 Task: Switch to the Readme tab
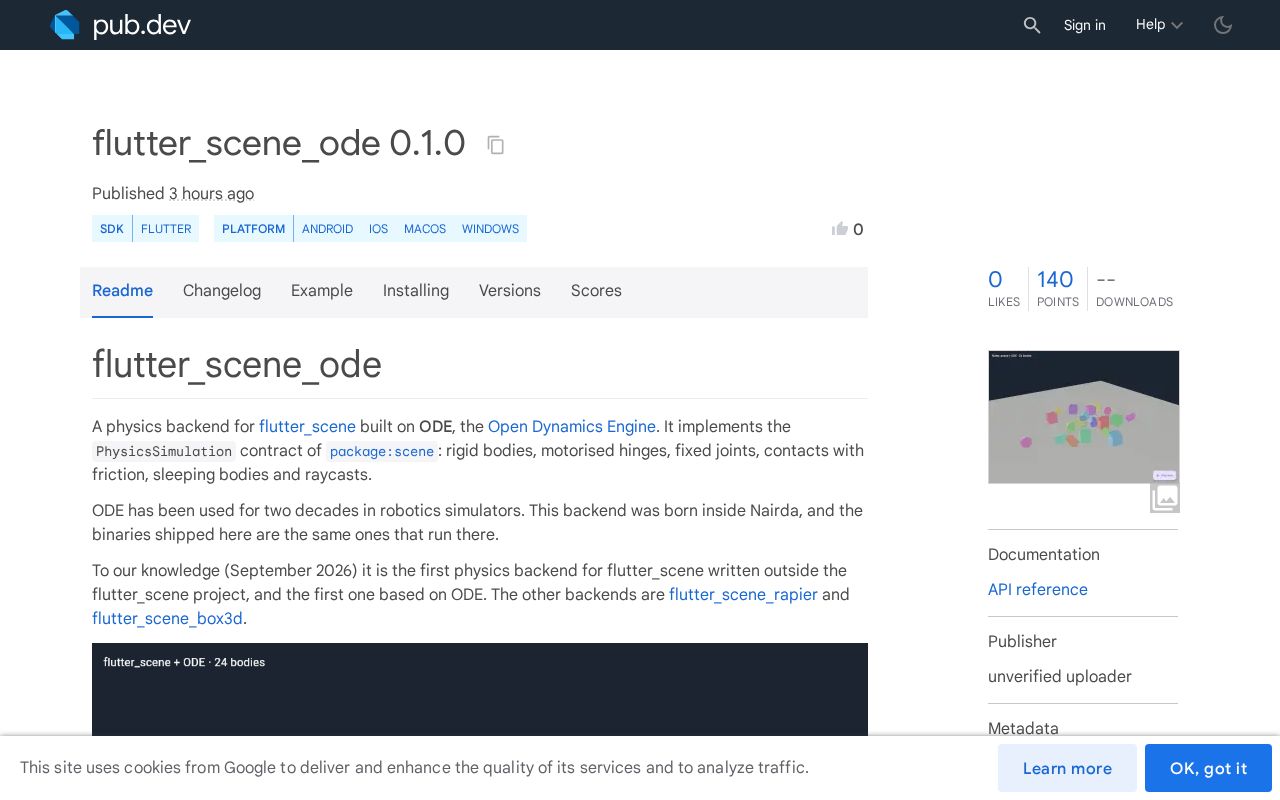click(122, 291)
